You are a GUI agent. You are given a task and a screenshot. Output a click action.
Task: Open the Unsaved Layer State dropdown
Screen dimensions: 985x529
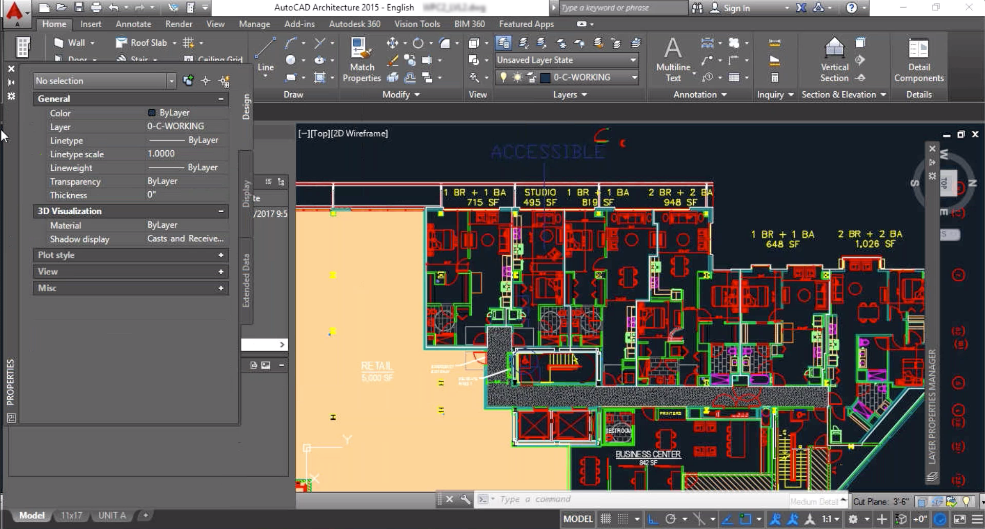tap(566, 60)
